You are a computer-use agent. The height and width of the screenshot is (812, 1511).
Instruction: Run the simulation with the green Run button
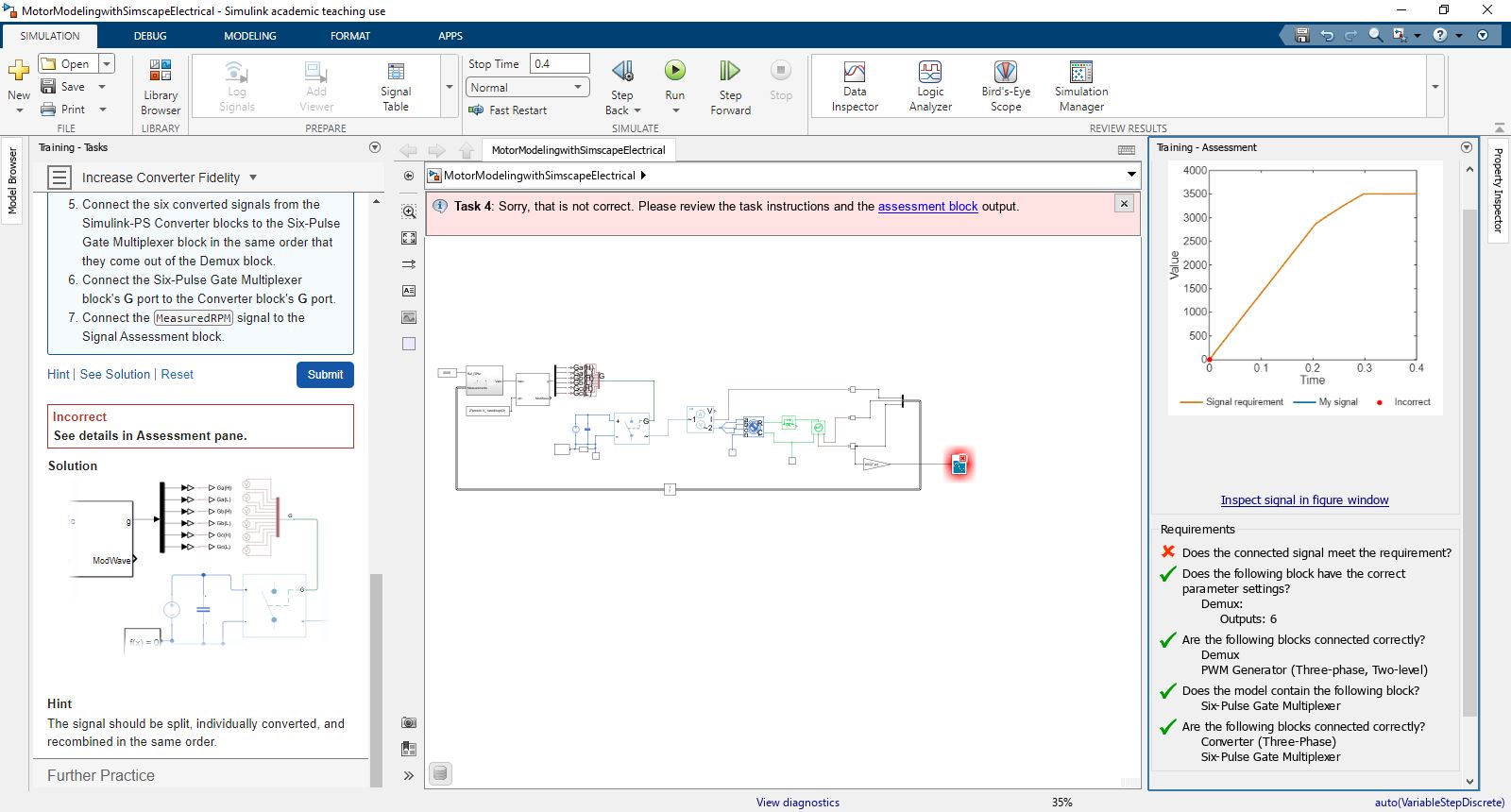point(674,70)
